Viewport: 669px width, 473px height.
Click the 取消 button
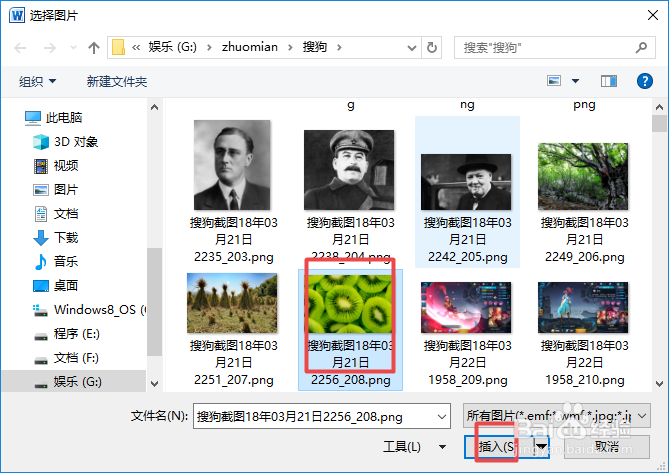(x=607, y=447)
